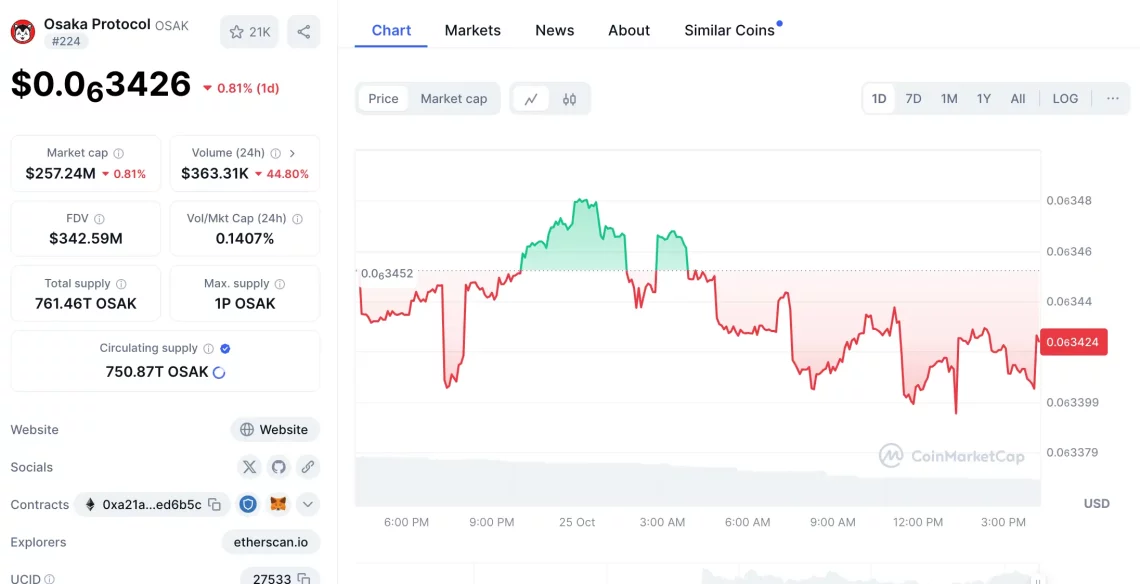Open the chart's more options ellipsis menu

(x=1112, y=99)
